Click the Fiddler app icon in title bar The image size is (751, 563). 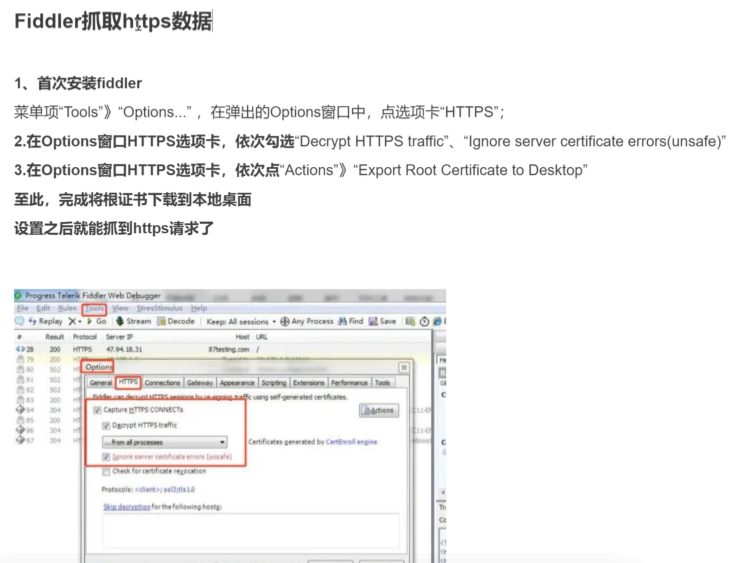click(x=18, y=295)
